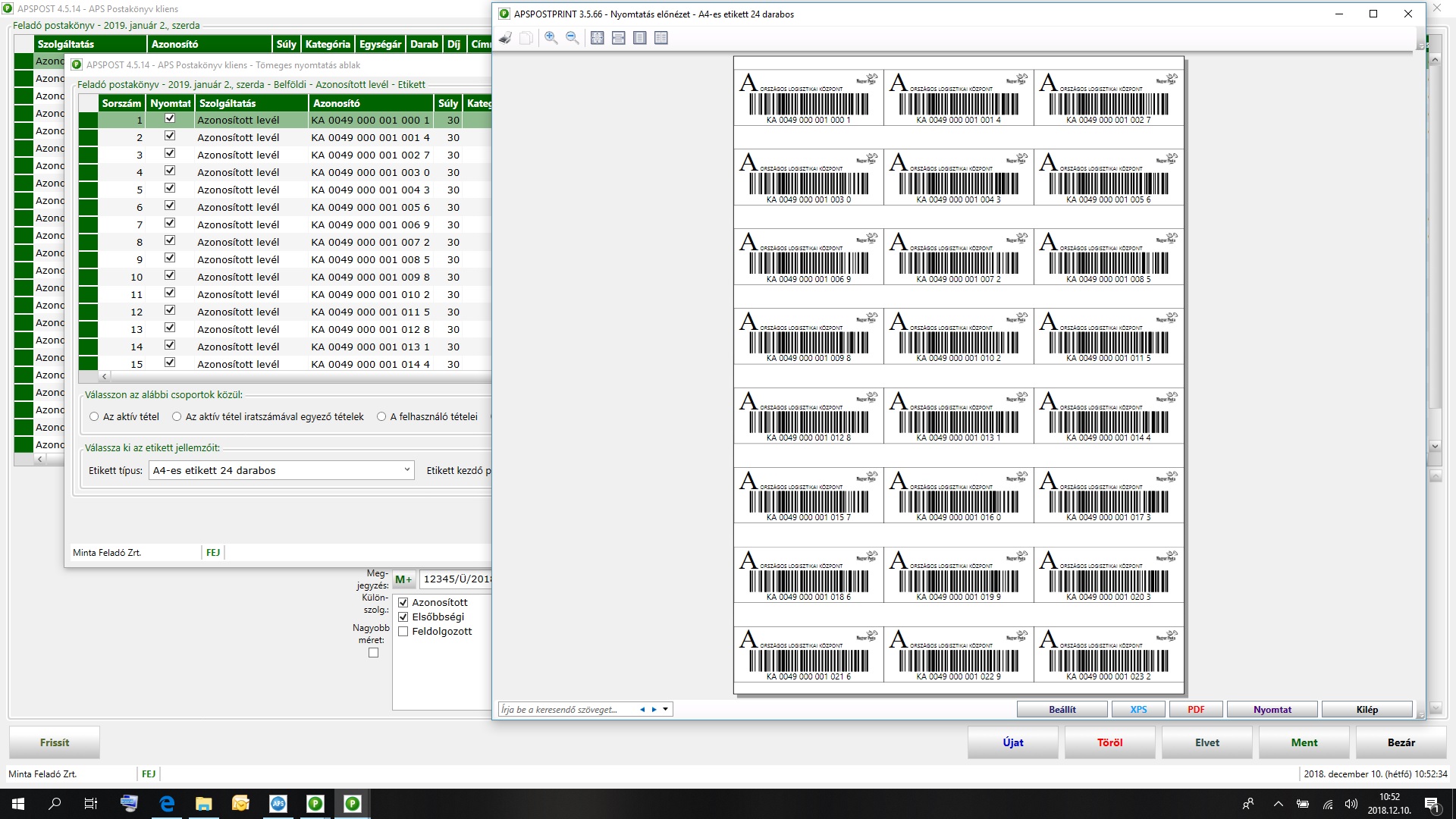Switch to single page view icon
Image resolution: width=1456 pixels, height=819 pixels.
pyautogui.click(x=640, y=38)
